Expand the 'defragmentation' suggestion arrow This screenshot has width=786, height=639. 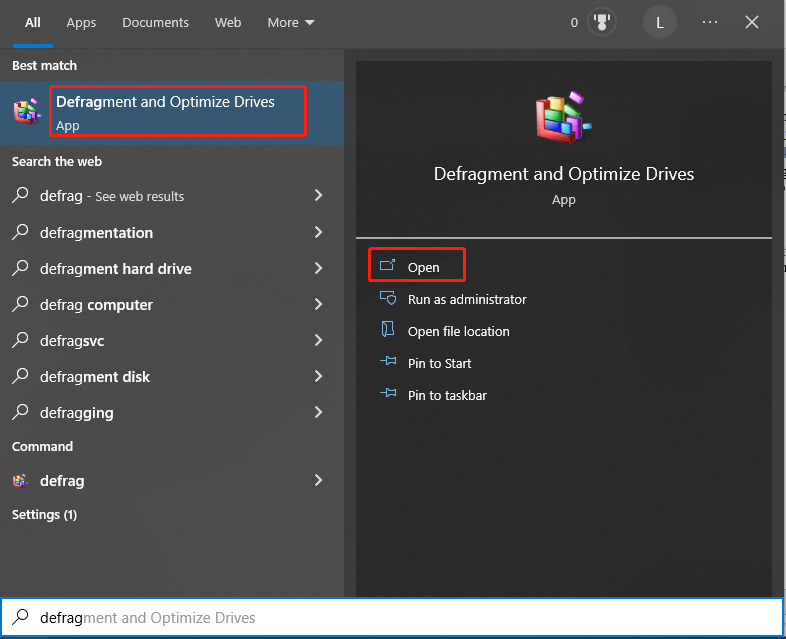[318, 232]
